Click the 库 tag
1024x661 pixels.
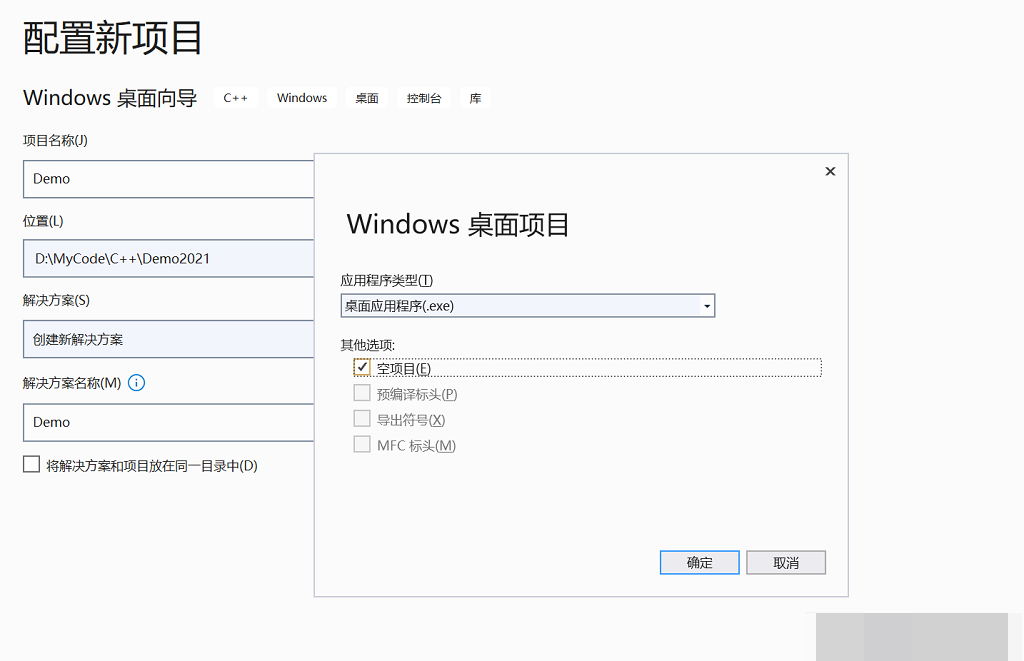[475, 98]
